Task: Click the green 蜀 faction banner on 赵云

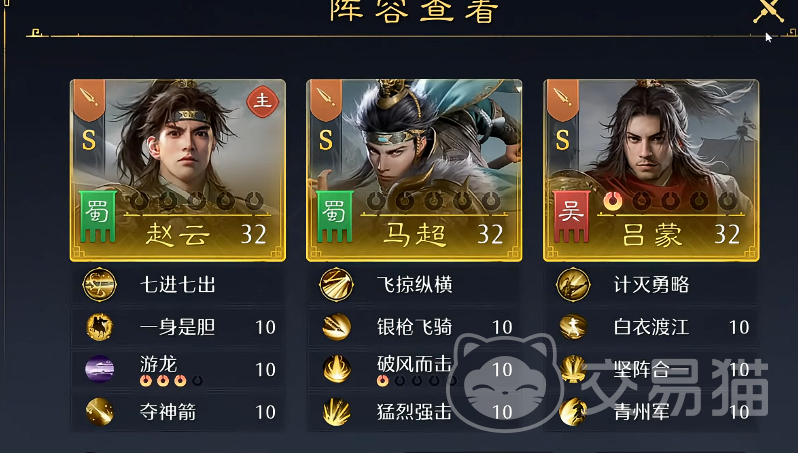Action: tap(97, 216)
